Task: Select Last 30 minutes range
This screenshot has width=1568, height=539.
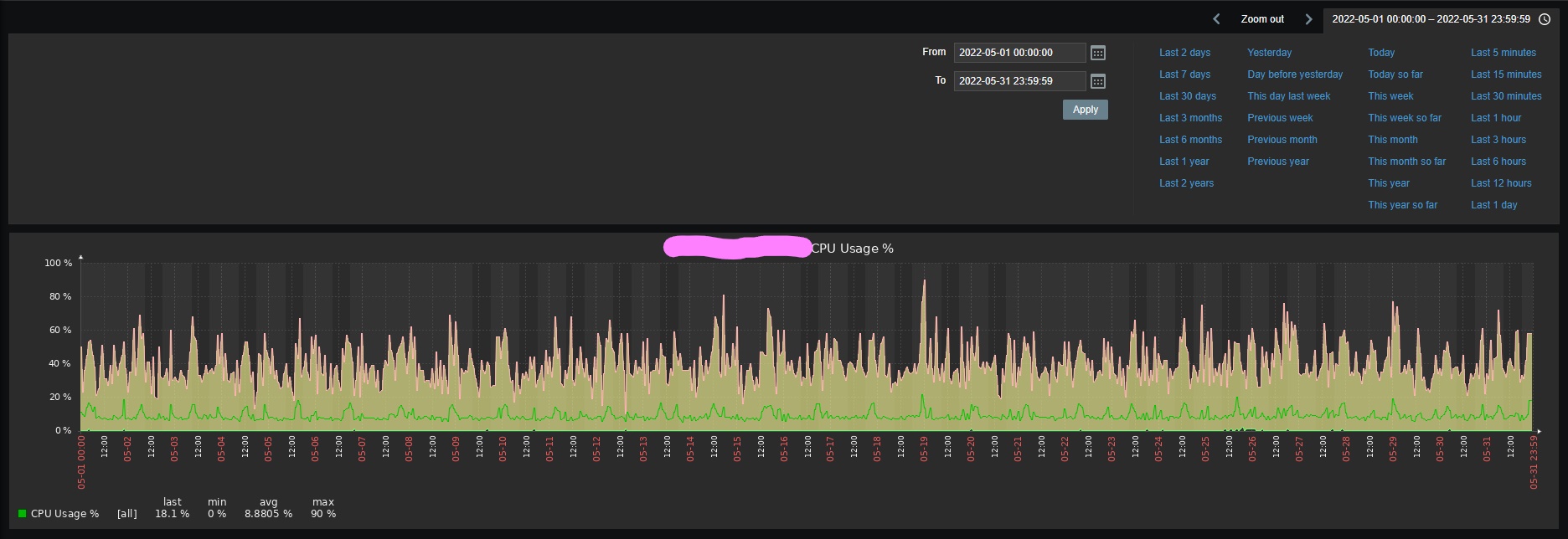Action: [1506, 96]
